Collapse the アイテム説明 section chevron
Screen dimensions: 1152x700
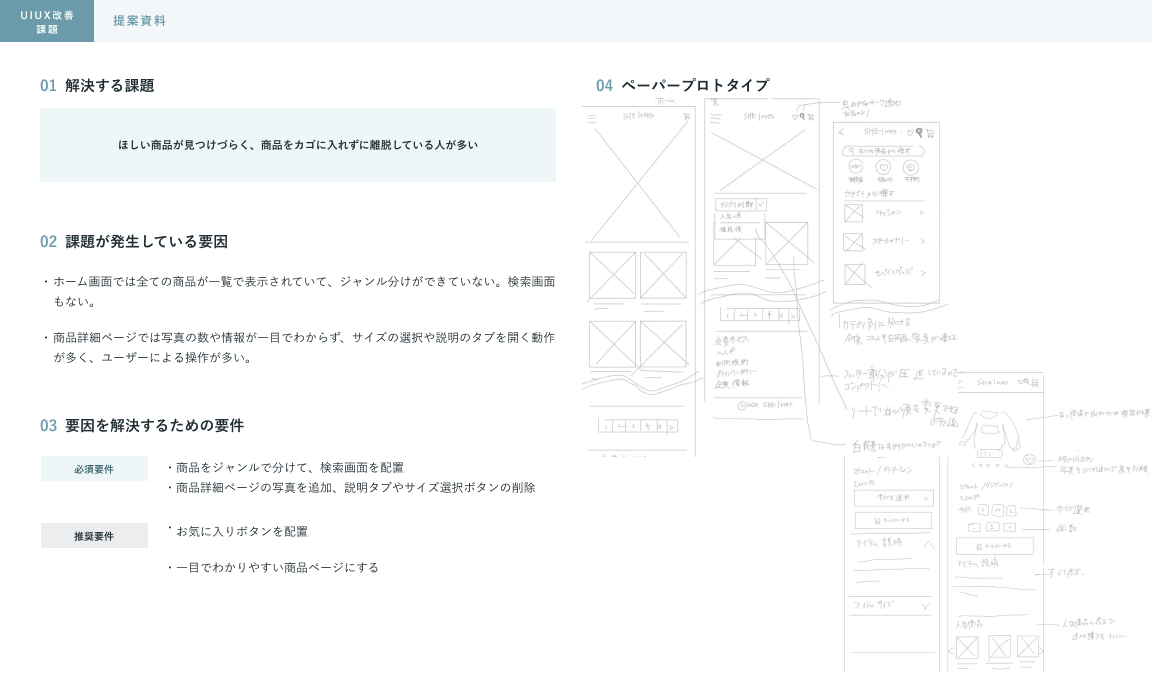click(x=928, y=545)
